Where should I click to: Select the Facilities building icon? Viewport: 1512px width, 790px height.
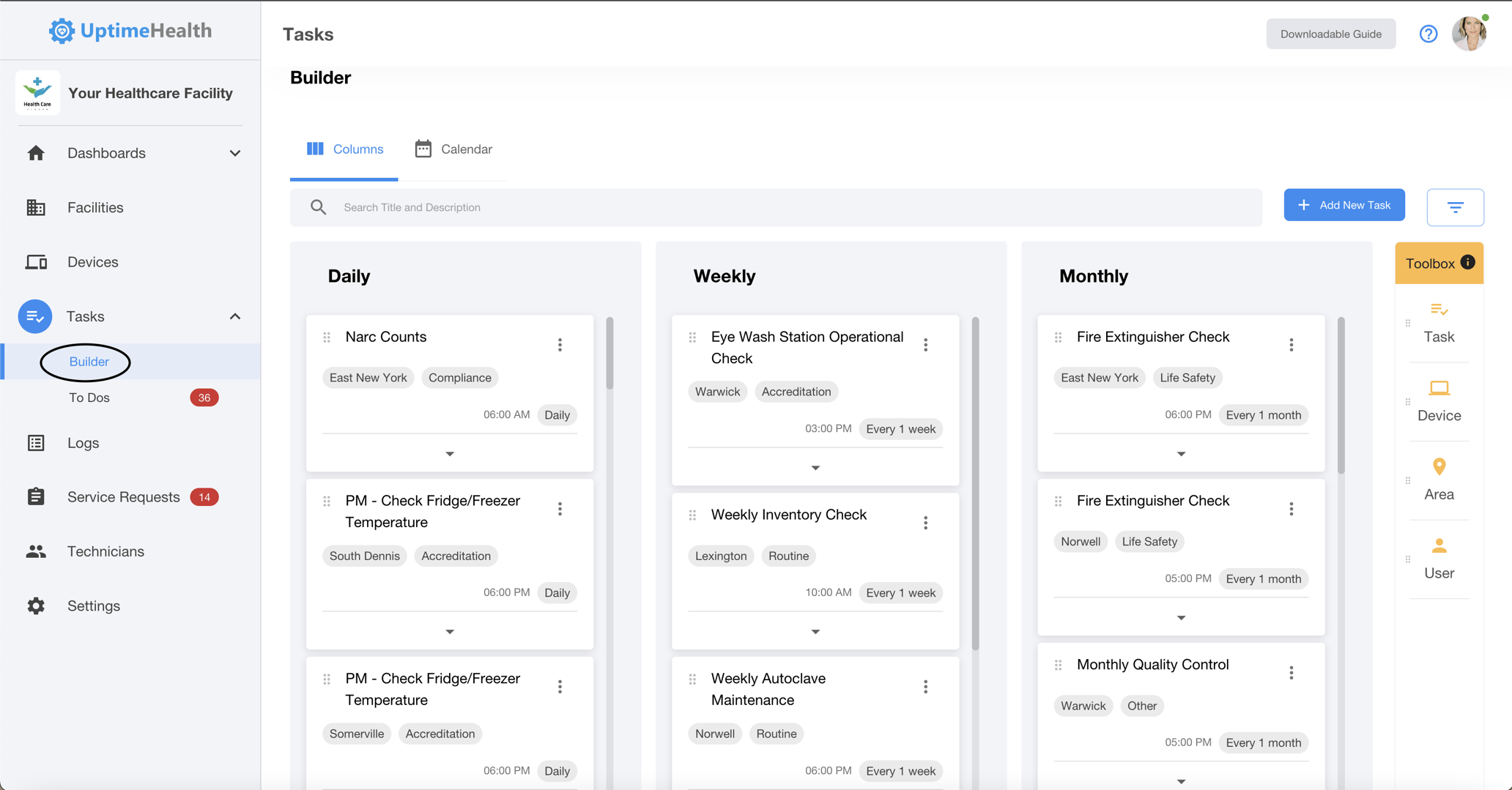point(36,207)
